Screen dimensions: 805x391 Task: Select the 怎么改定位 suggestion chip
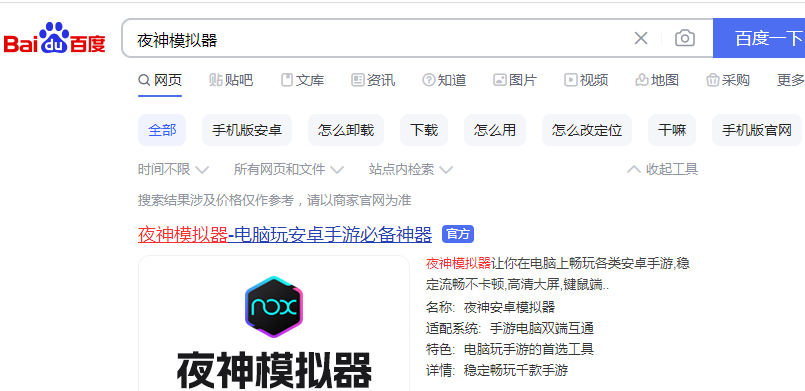click(x=587, y=130)
